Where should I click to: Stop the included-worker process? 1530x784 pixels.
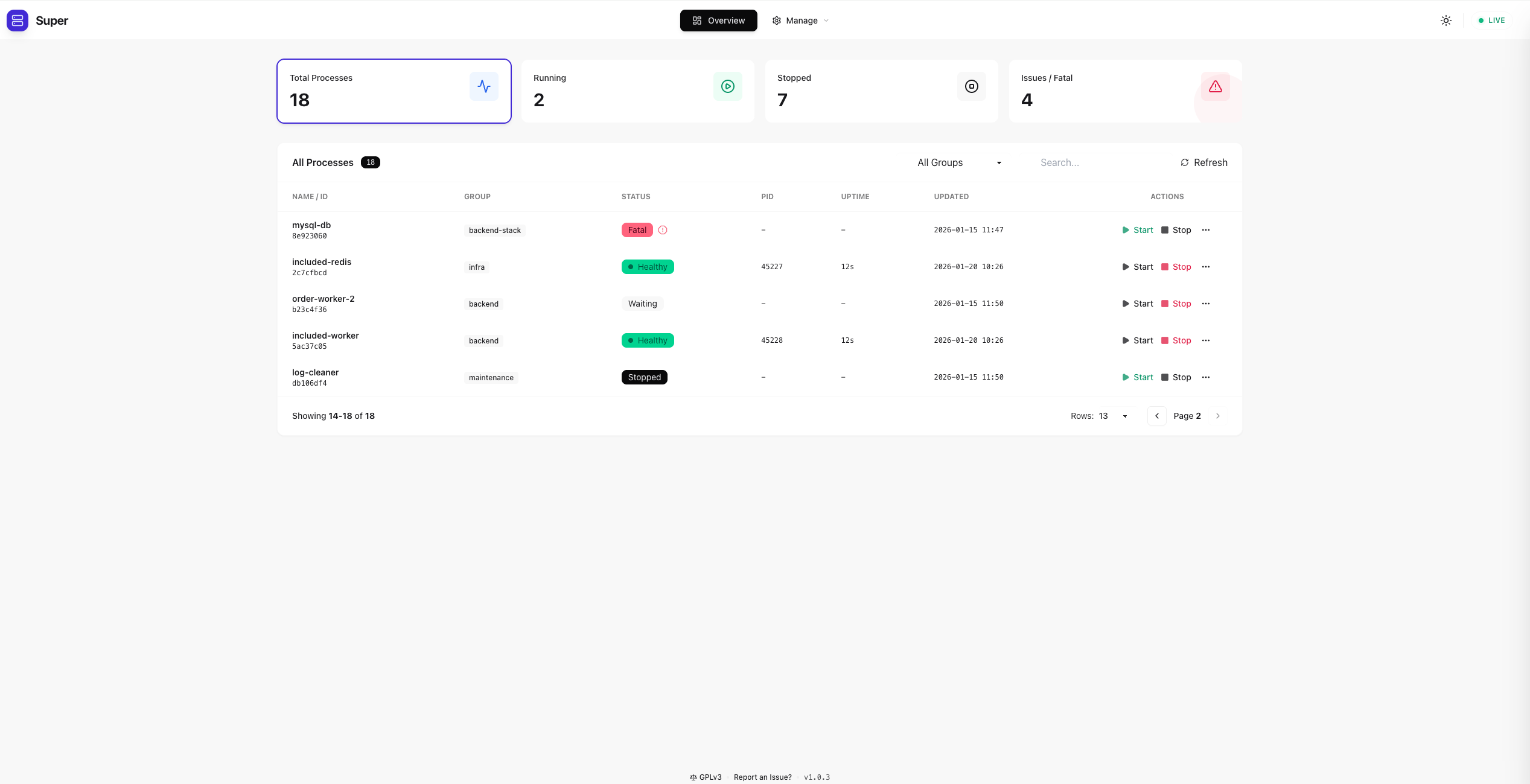(1176, 340)
